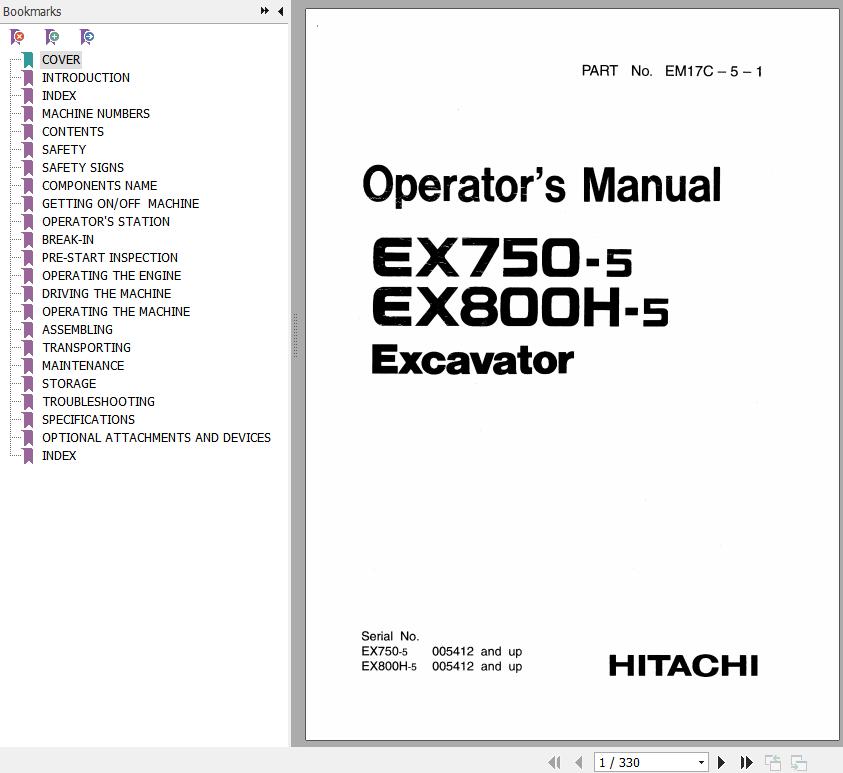Open GETTING ON/OFF MACHINE bookmark
Screen dimensions: 843x773
tap(120, 204)
